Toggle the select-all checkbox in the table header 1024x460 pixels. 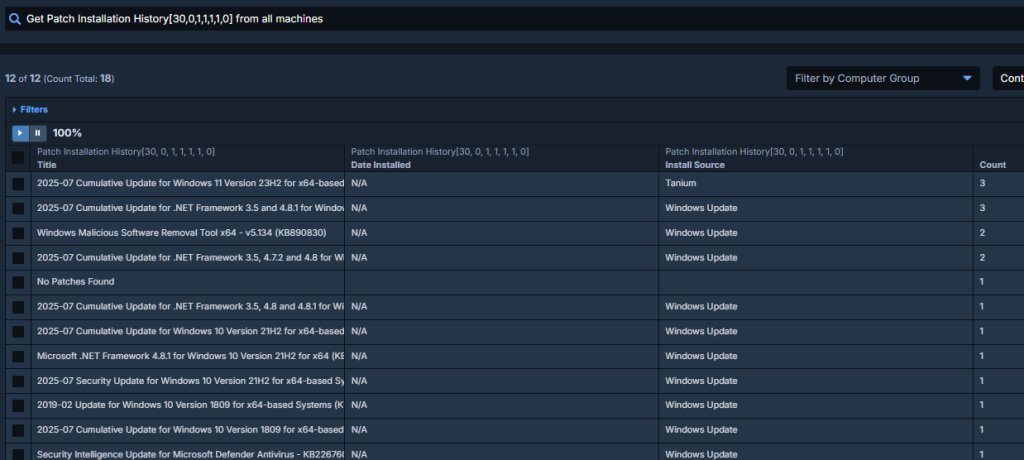[x=18, y=158]
